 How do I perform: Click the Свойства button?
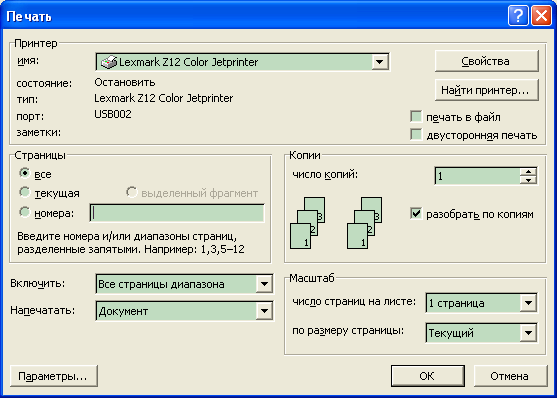[x=487, y=61]
